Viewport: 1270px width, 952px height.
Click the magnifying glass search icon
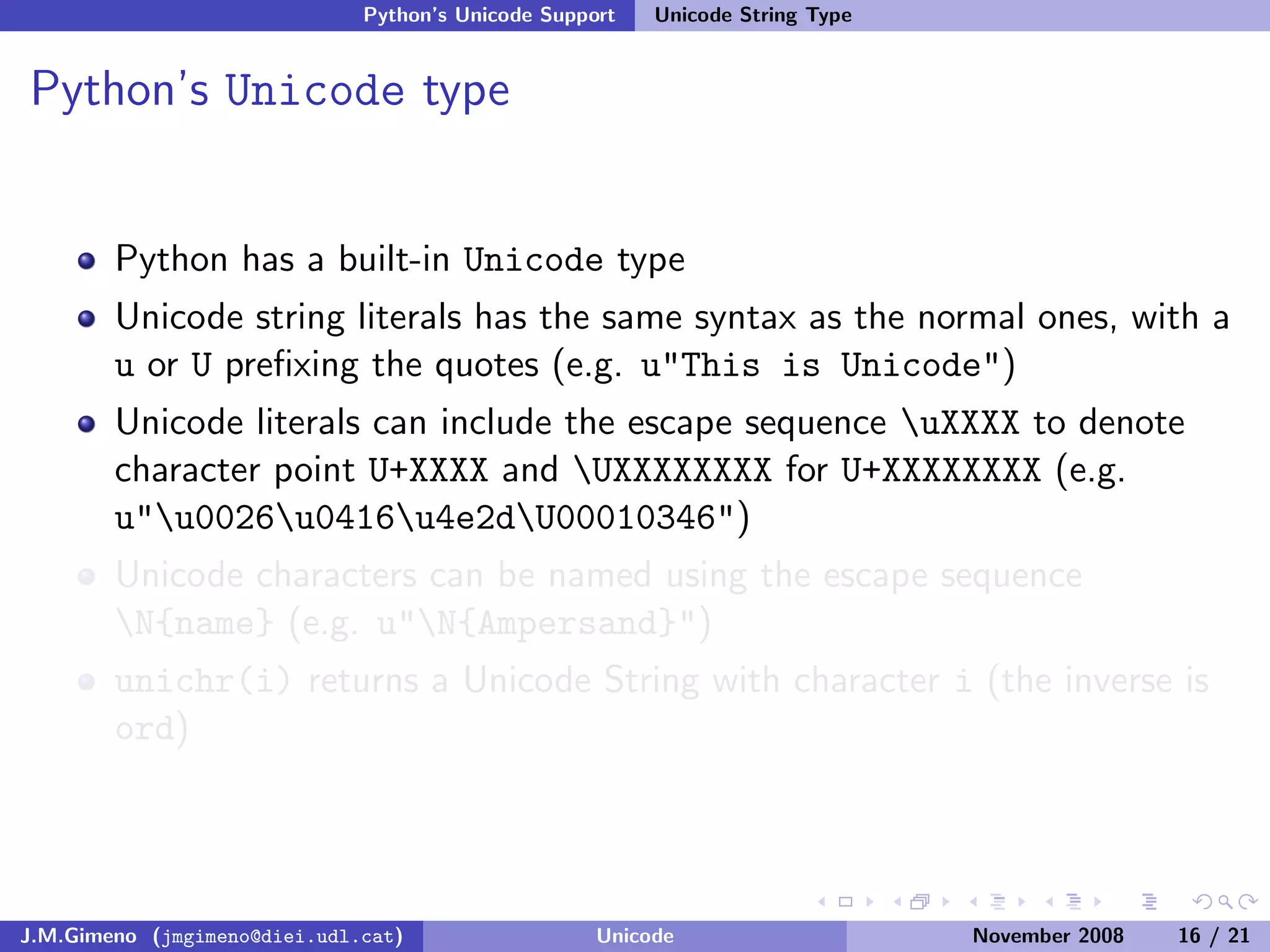tap(1225, 902)
